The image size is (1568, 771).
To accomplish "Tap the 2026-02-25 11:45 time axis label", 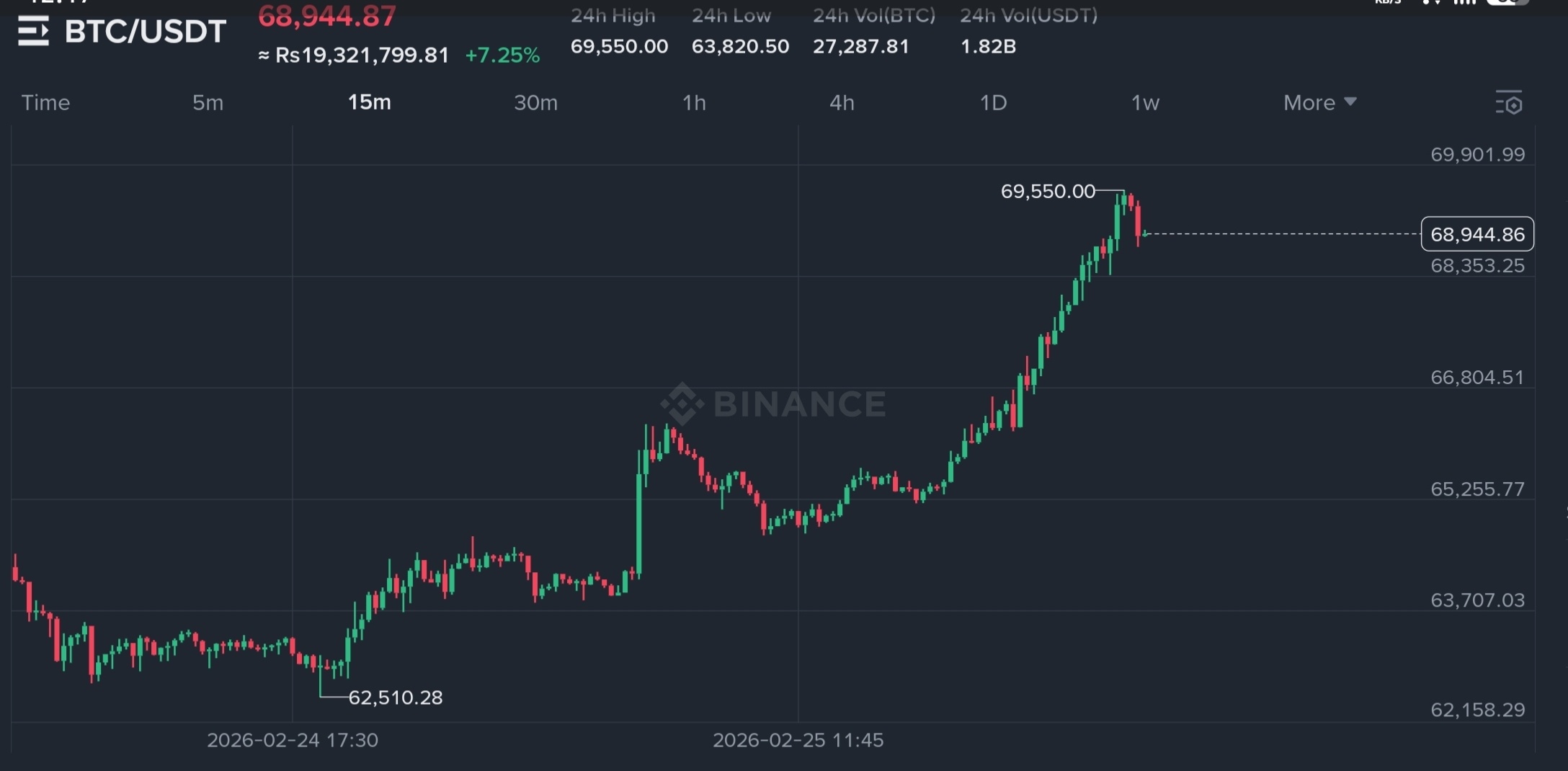I will click(798, 740).
